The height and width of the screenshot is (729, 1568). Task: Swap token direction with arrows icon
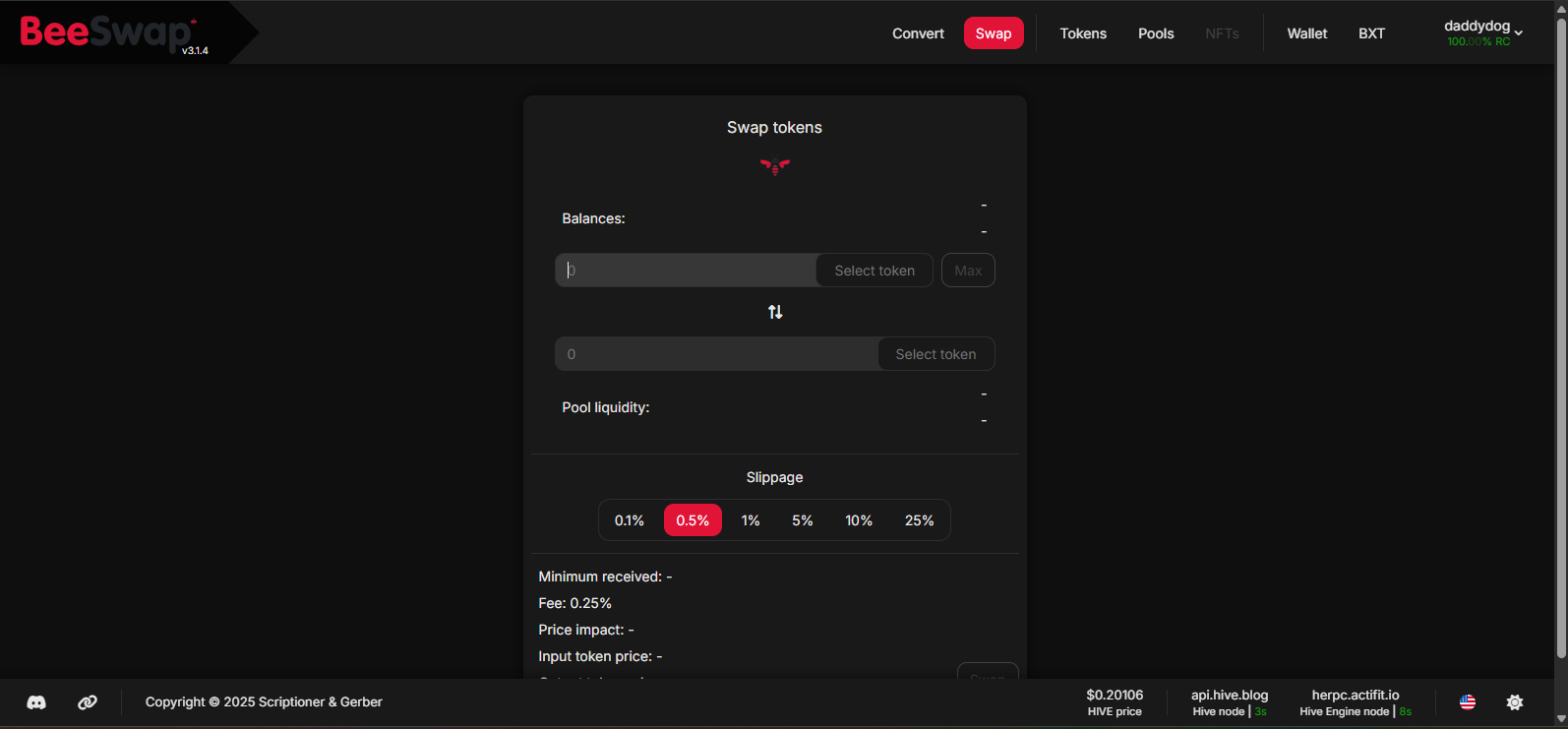[x=775, y=312]
